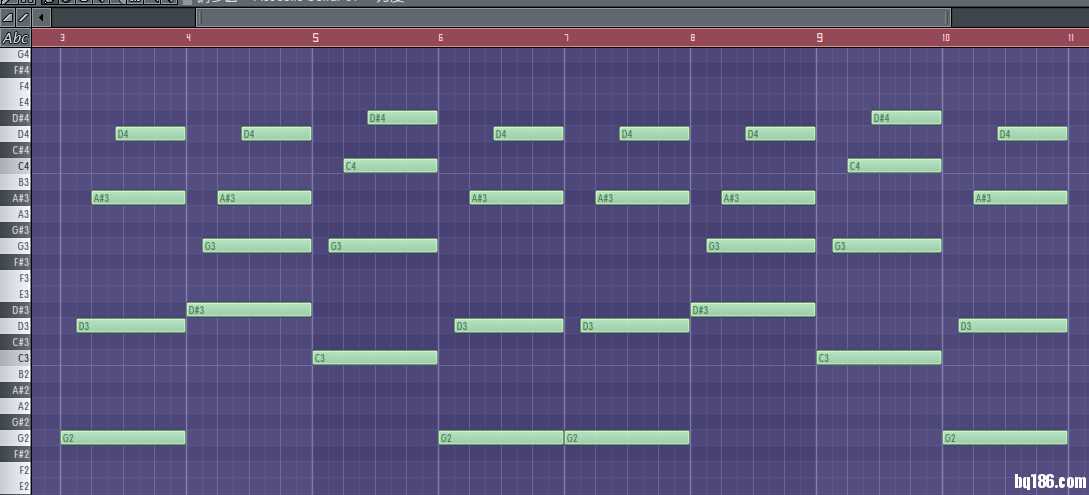This screenshot has width=1089, height=495.
Task: Toggle the portamento diagonal line icon
Action: click(22, 17)
